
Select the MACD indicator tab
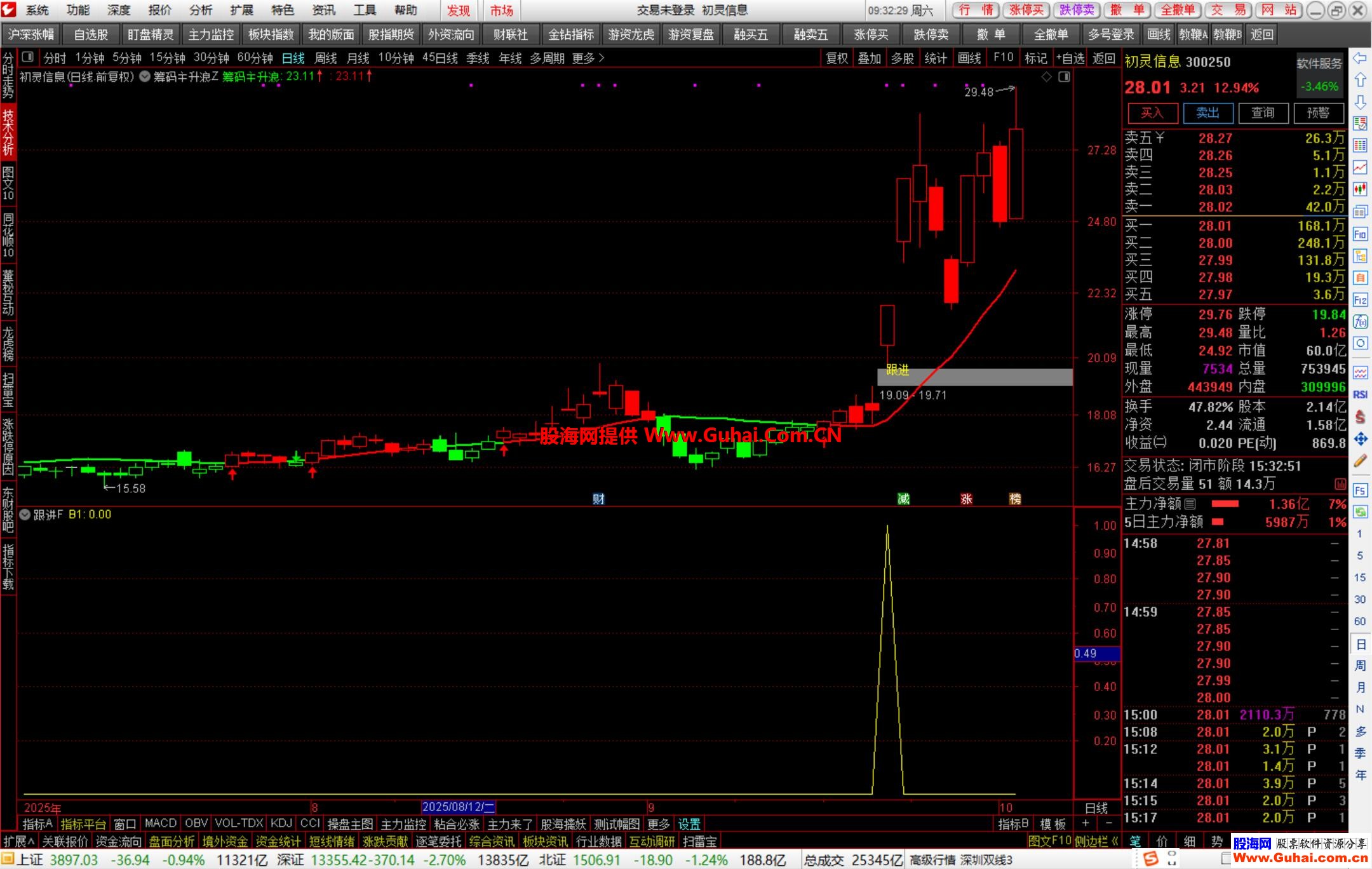[x=160, y=823]
